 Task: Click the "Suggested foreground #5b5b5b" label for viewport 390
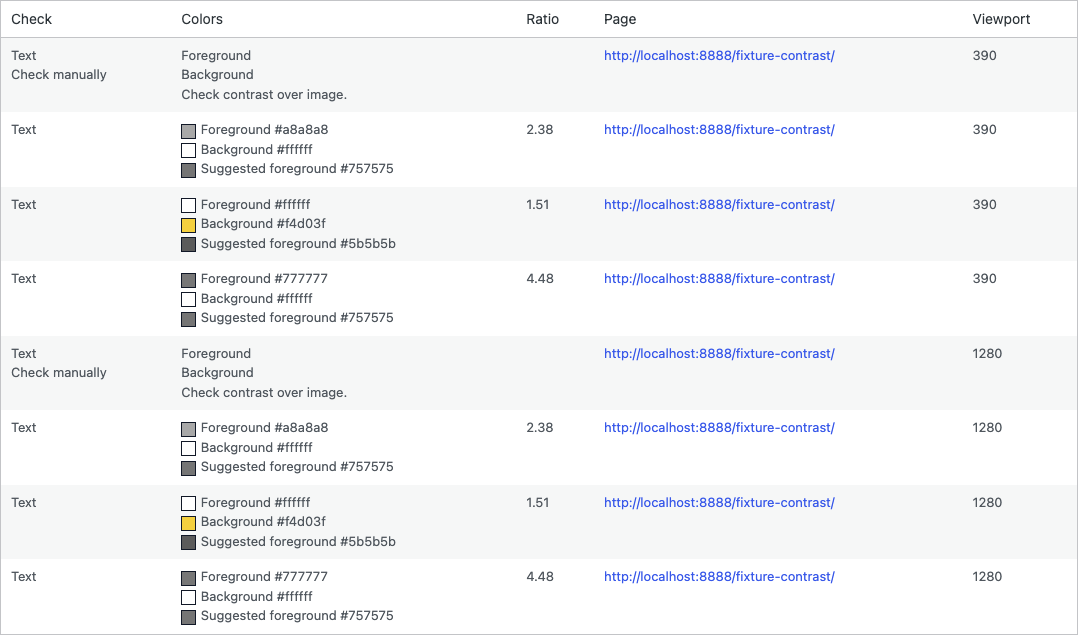(298, 244)
